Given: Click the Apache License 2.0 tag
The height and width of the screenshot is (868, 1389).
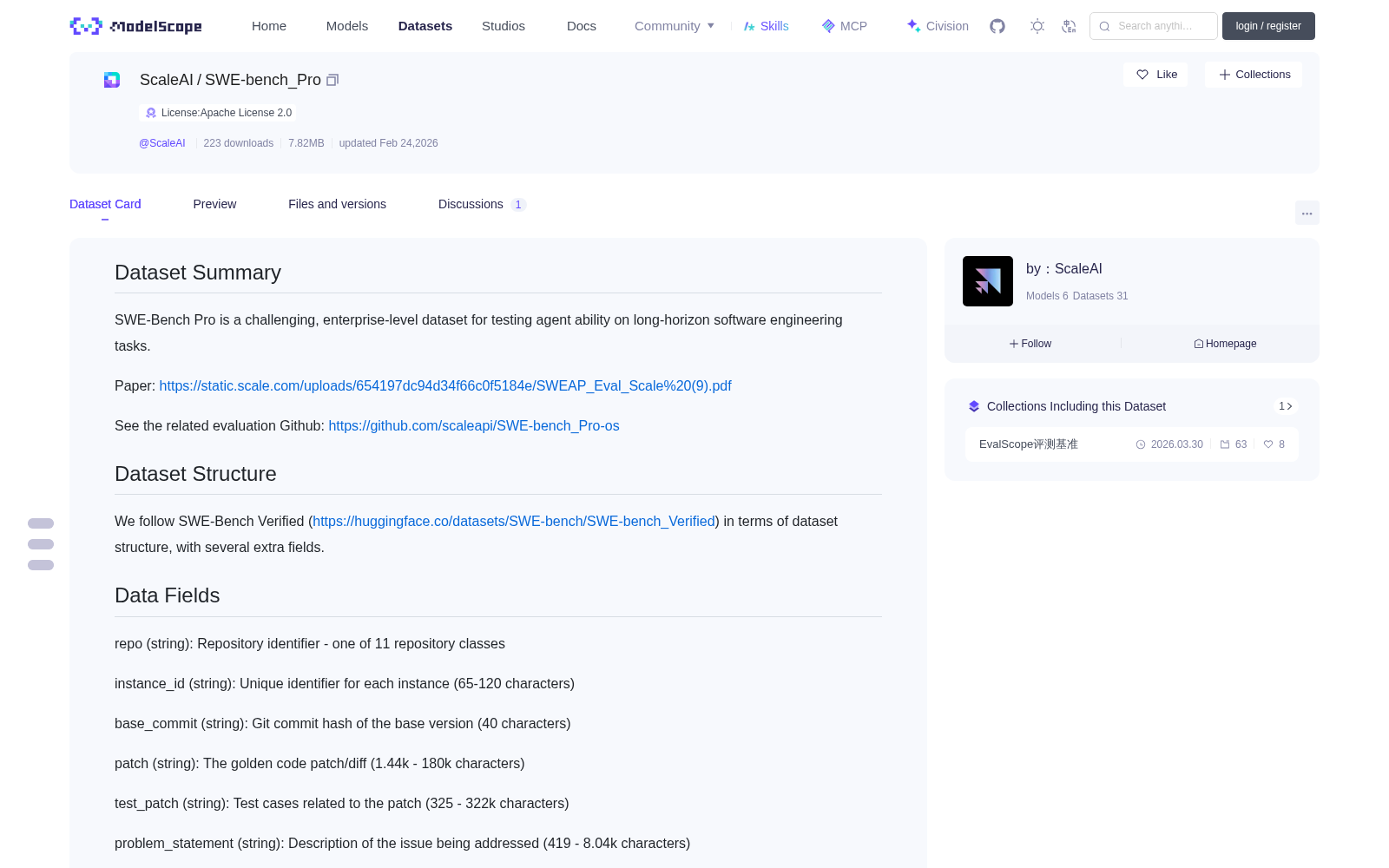Looking at the screenshot, I should 217,113.
